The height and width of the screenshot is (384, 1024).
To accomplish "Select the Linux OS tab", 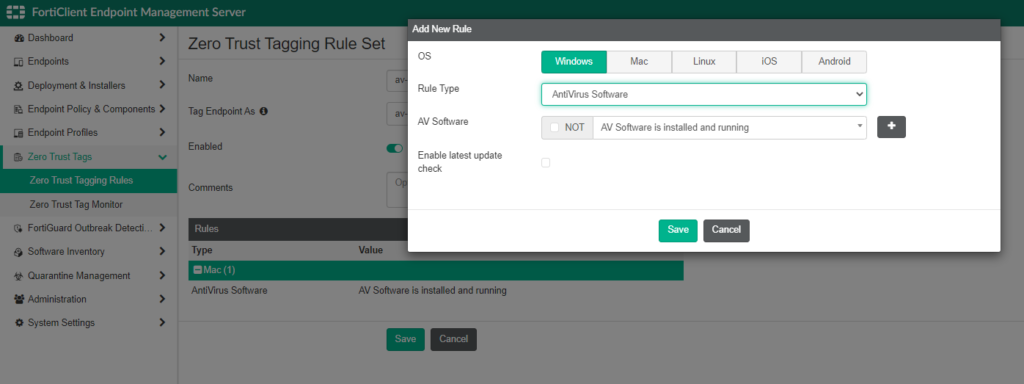I will tap(704, 61).
